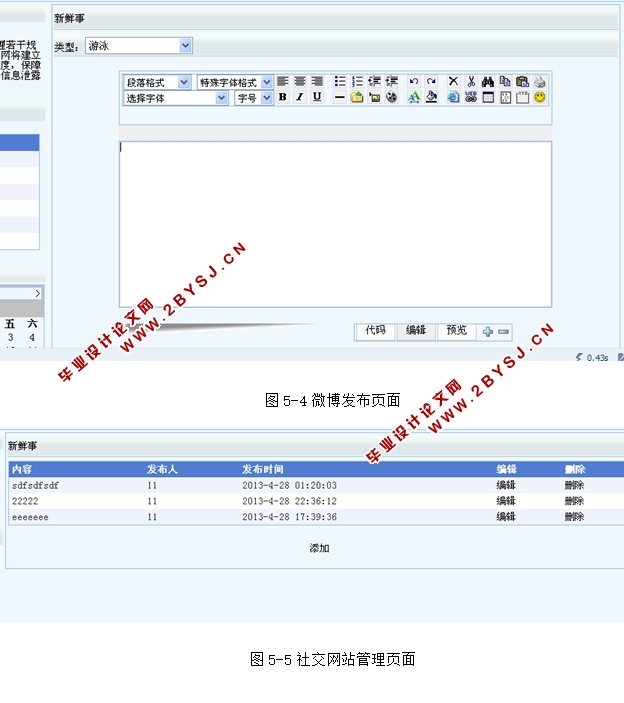The height and width of the screenshot is (703, 624).
Task: Insert media with the film reel icon
Action: (x=391, y=97)
